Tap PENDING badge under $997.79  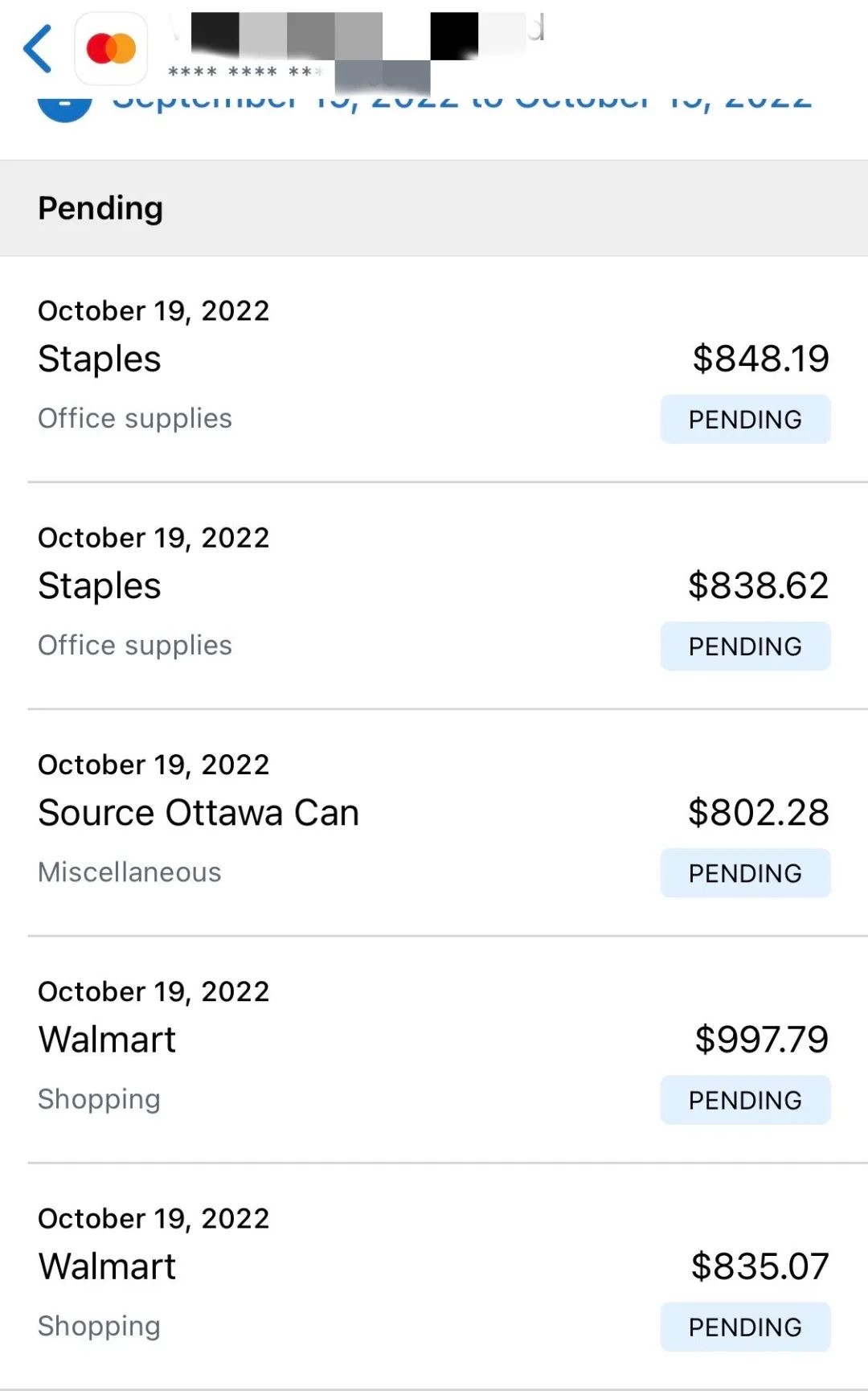tap(745, 1099)
